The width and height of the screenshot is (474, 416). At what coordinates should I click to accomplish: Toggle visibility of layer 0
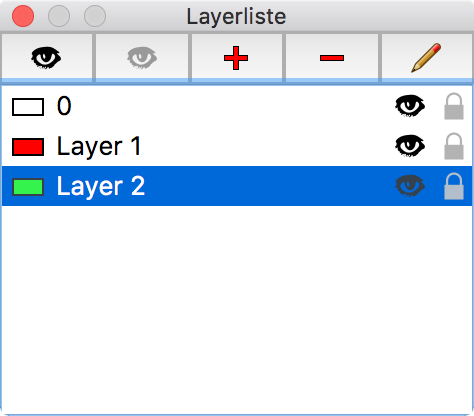[x=410, y=106]
